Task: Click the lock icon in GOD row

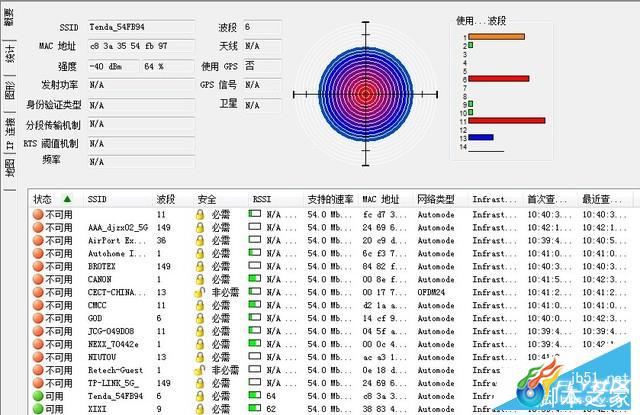Action: point(200,318)
